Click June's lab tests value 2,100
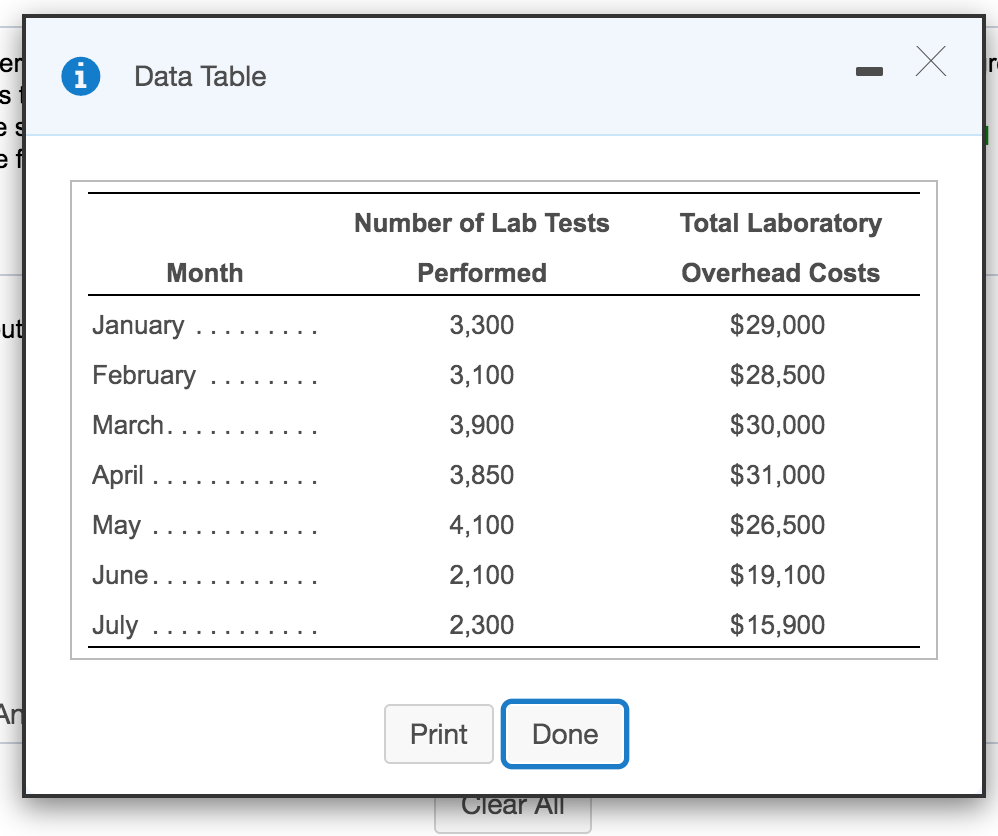The width and height of the screenshot is (998, 836). point(482,575)
